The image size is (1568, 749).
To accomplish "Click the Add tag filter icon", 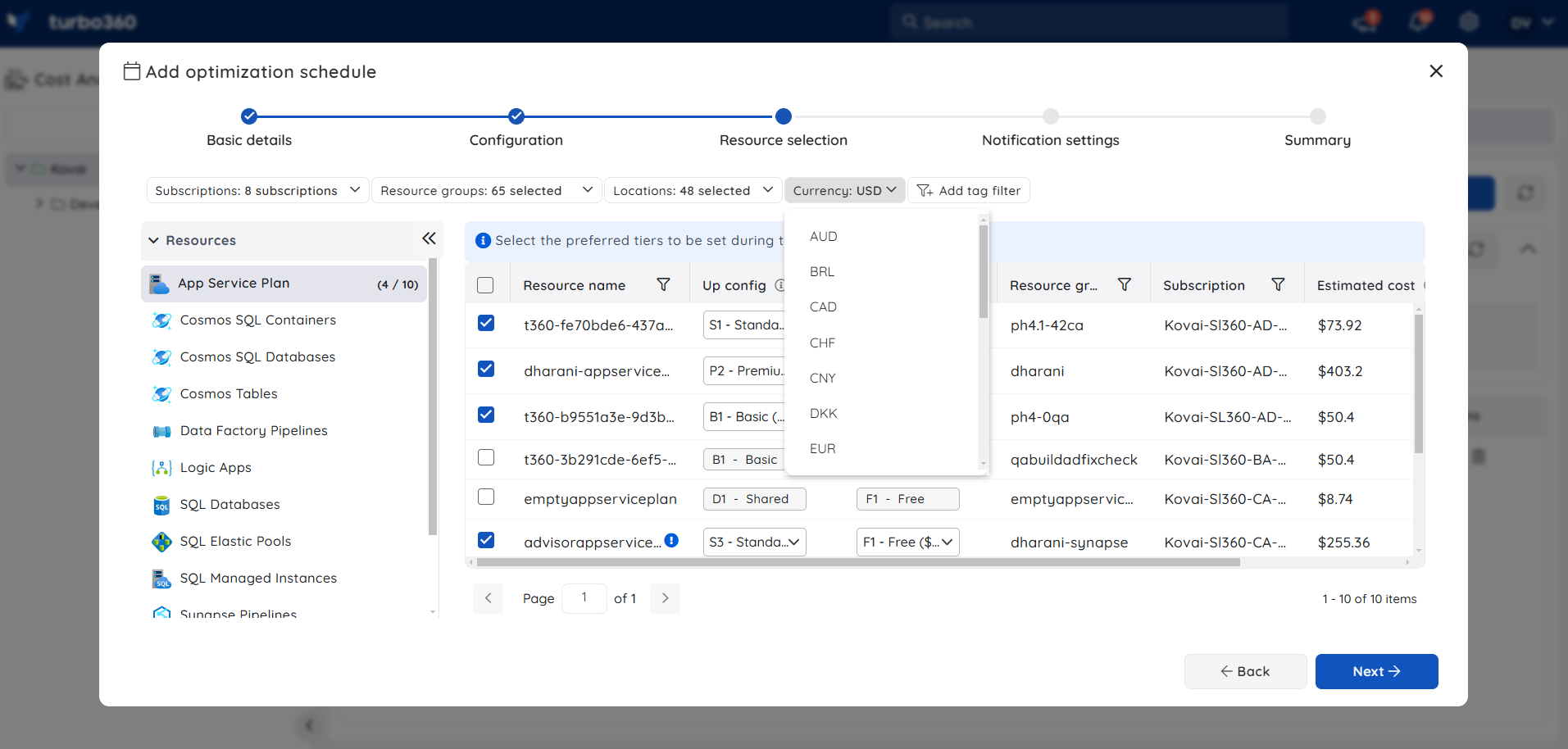I will coord(925,190).
